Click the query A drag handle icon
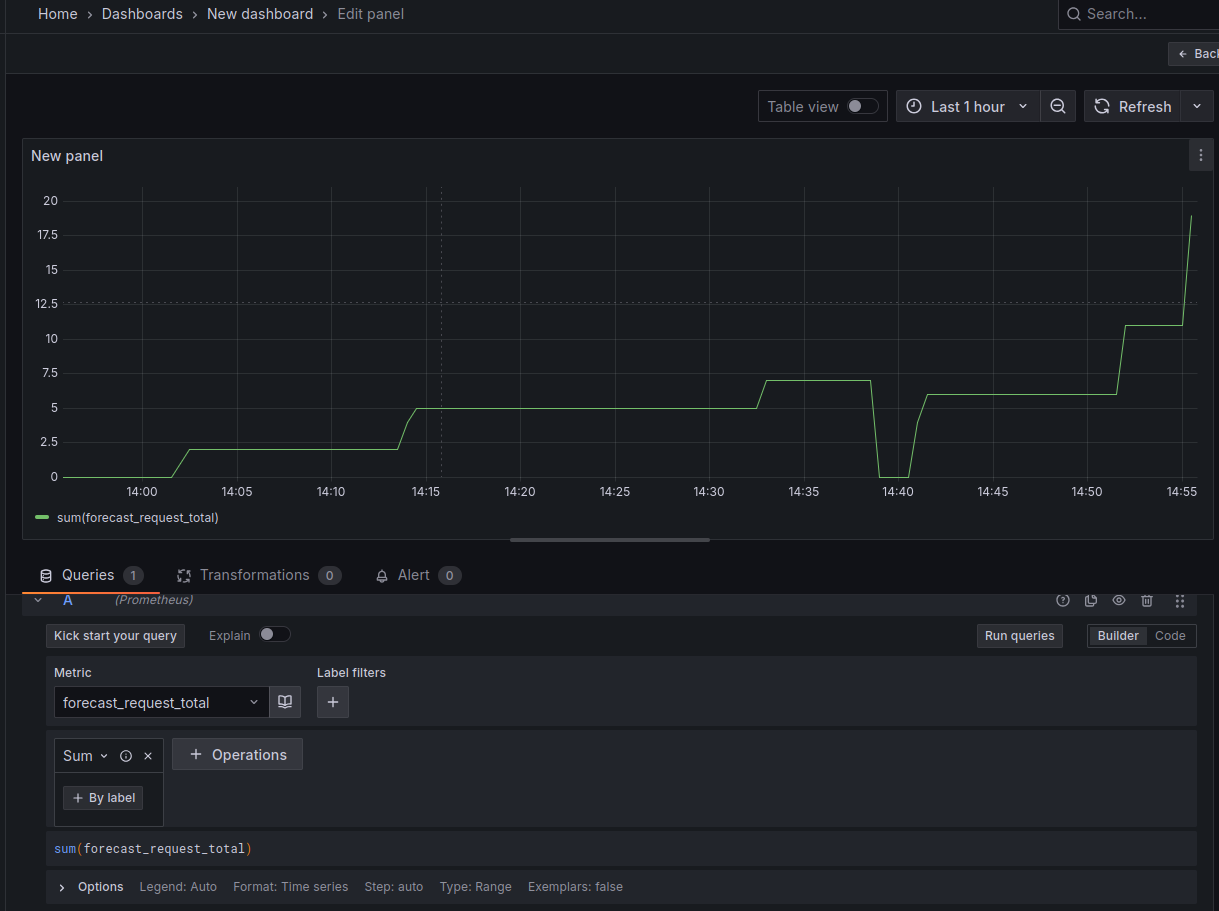 coord(1180,600)
